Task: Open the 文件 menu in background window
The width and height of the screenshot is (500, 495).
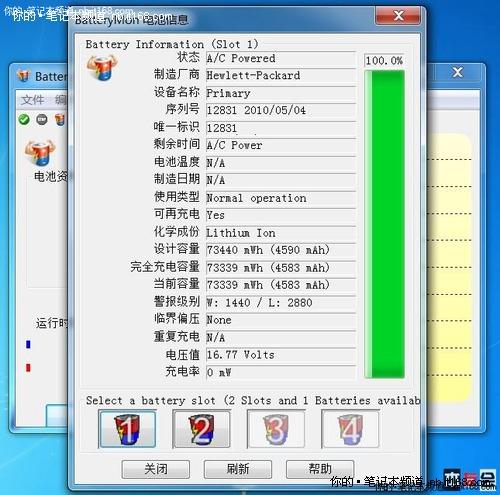Action: [32, 100]
